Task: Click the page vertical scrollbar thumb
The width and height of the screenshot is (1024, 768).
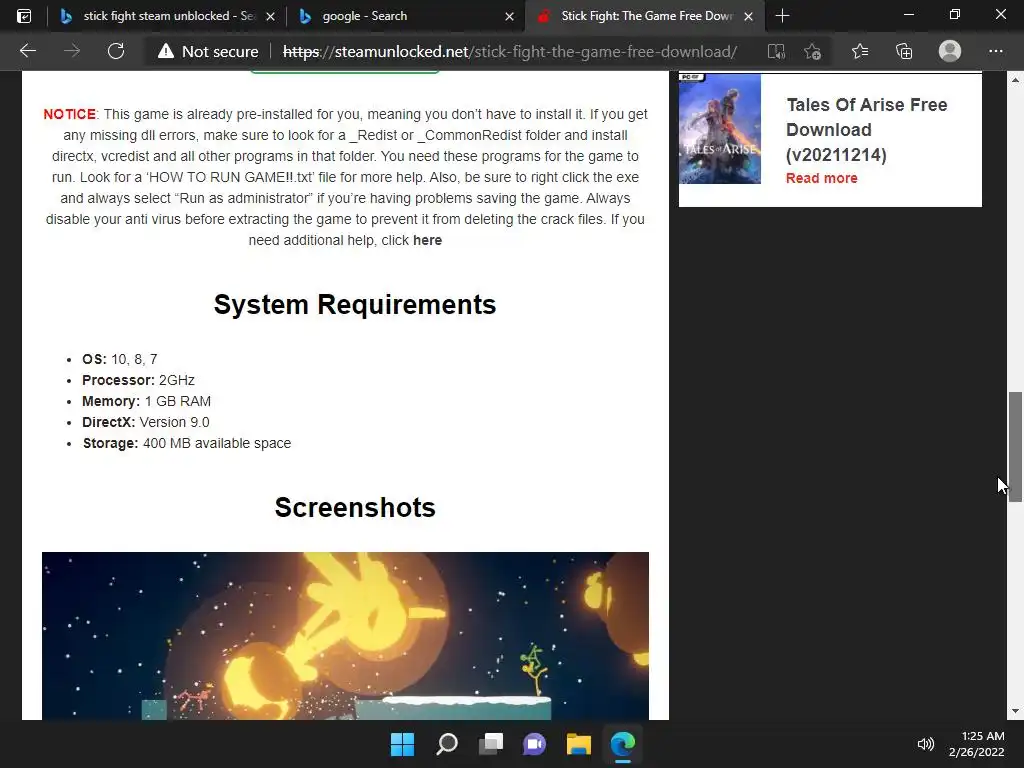Action: pos(1015,447)
